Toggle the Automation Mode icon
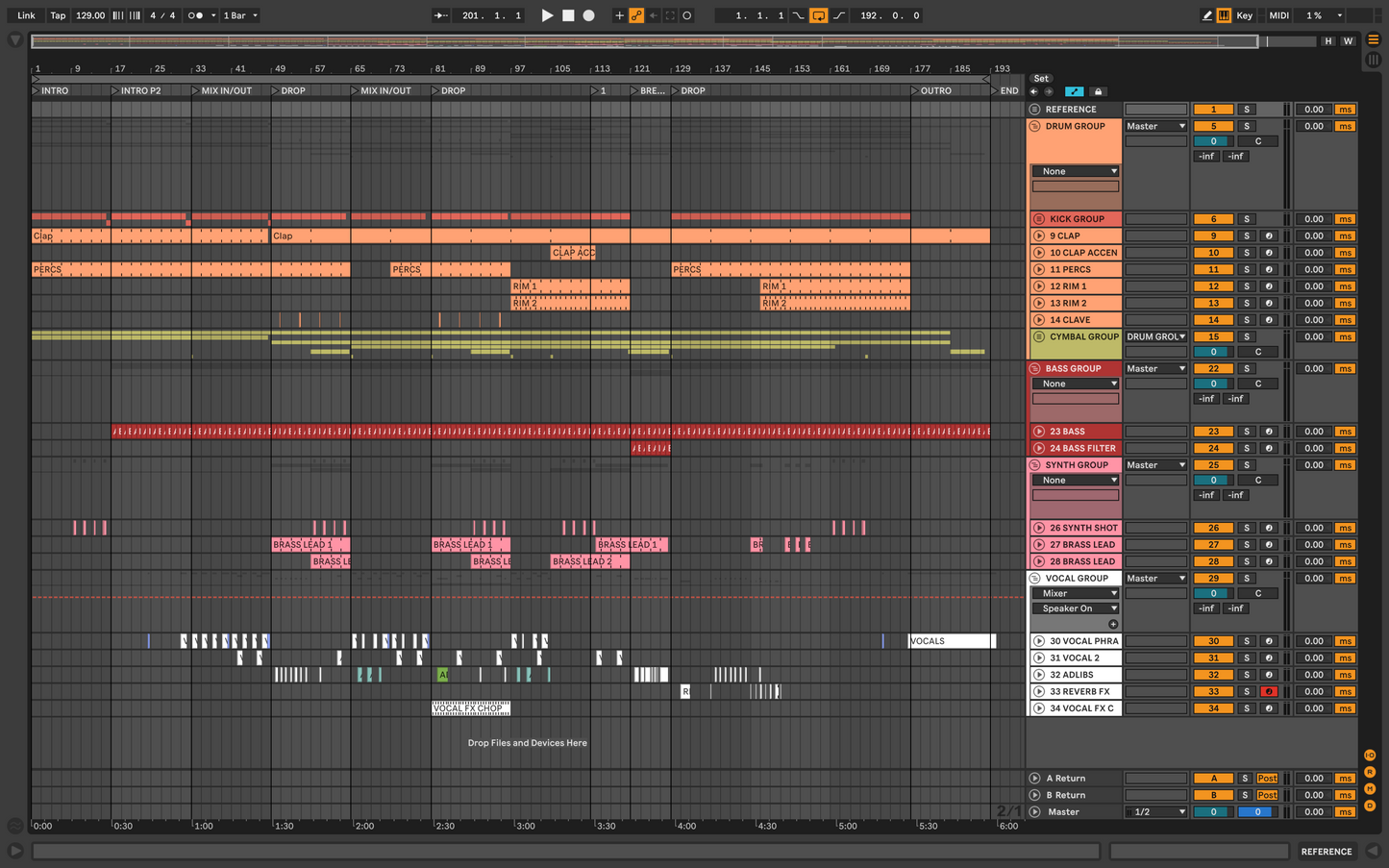This screenshot has height=868, width=1389. (x=1074, y=91)
